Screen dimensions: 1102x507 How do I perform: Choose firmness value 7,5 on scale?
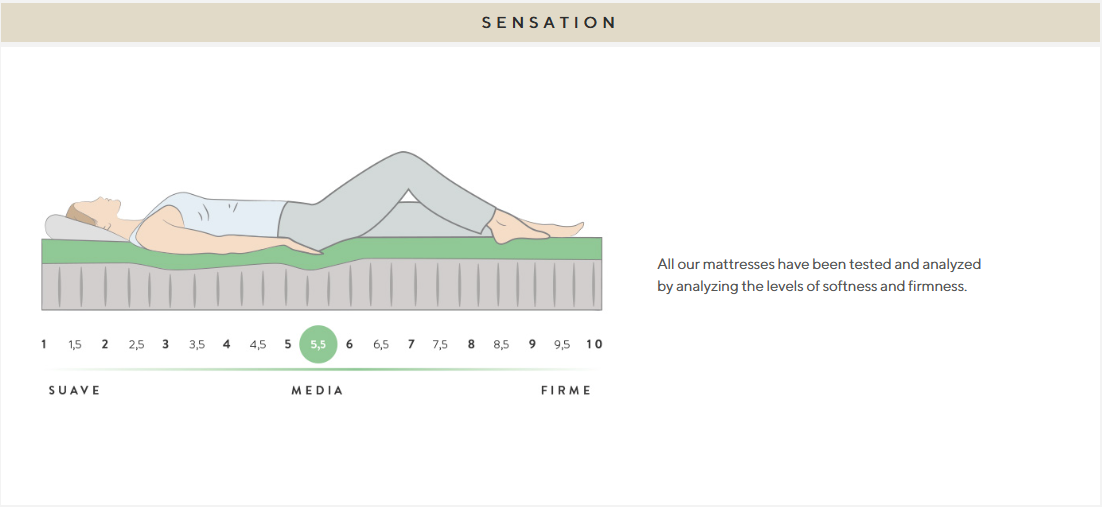pyautogui.click(x=440, y=344)
